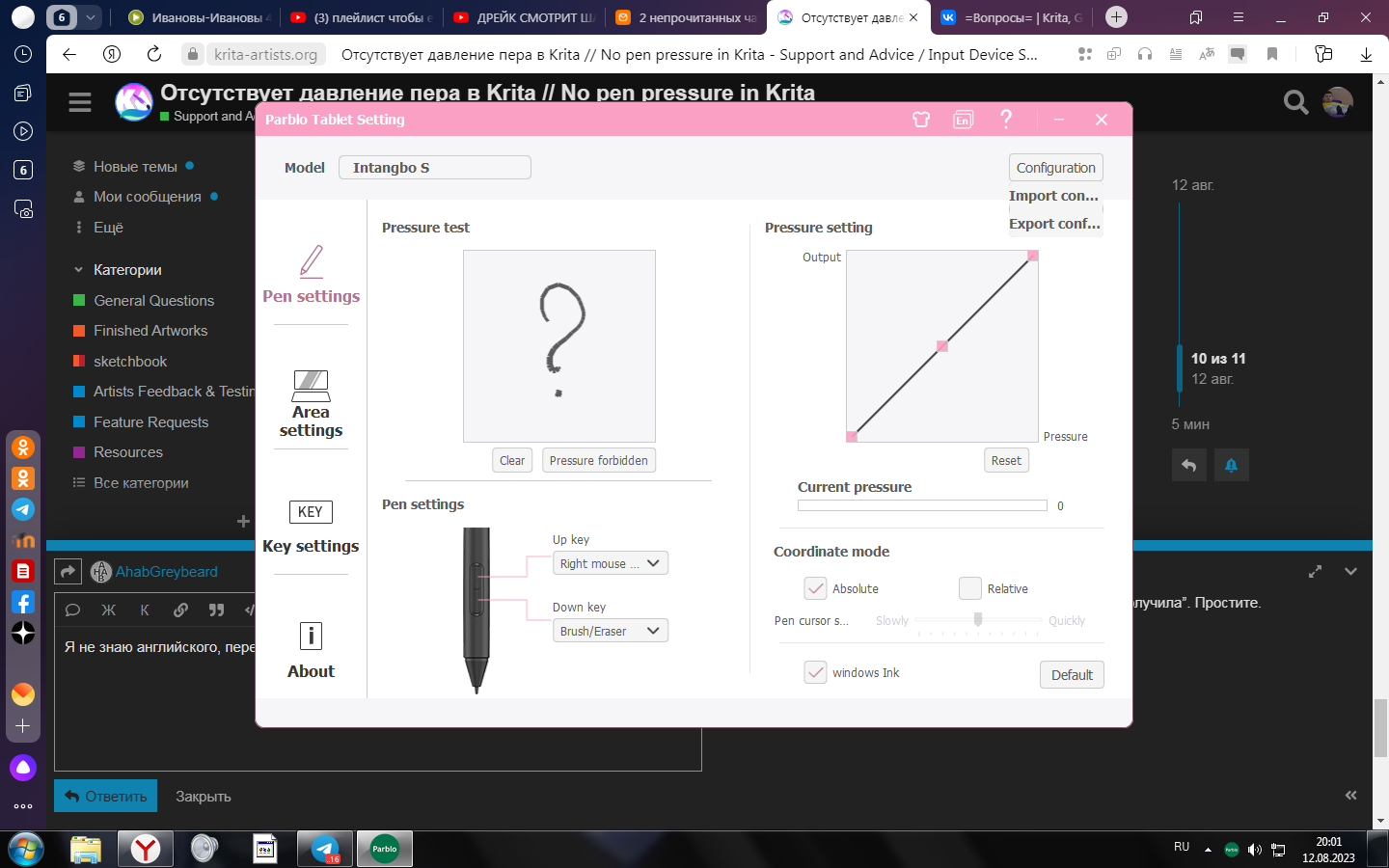Collapse the reply composer with chevron
The width and height of the screenshot is (1389, 868).
1350,572
